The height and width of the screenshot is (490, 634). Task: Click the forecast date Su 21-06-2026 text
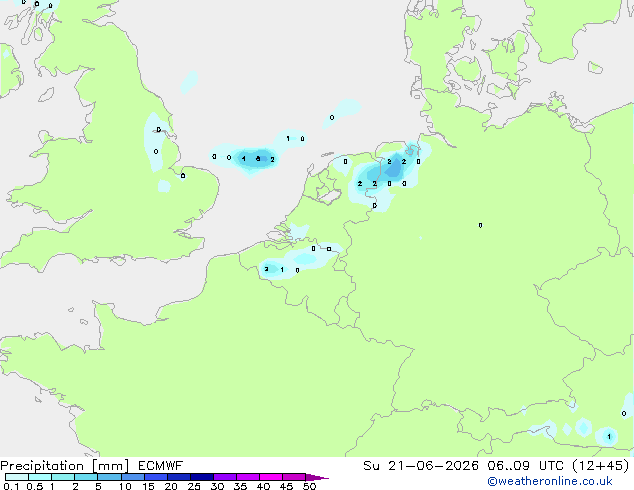point(421,466)
